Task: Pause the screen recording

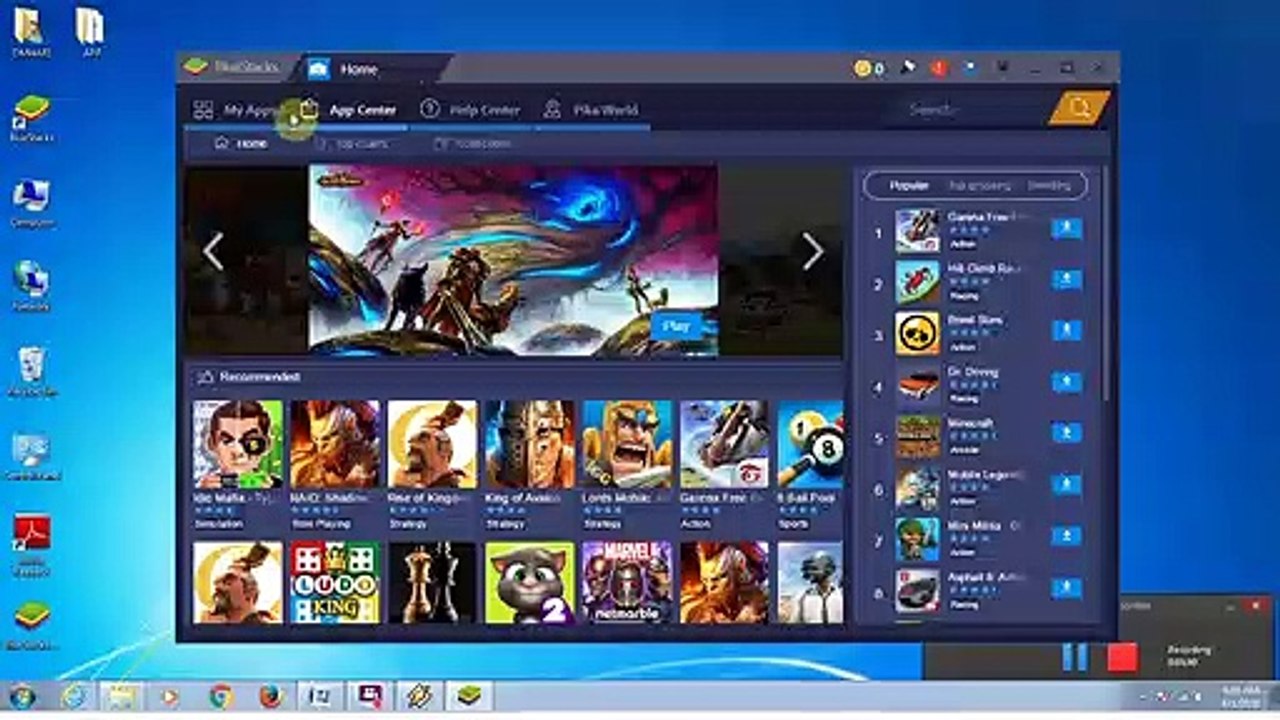Action: pos(1075,657)
